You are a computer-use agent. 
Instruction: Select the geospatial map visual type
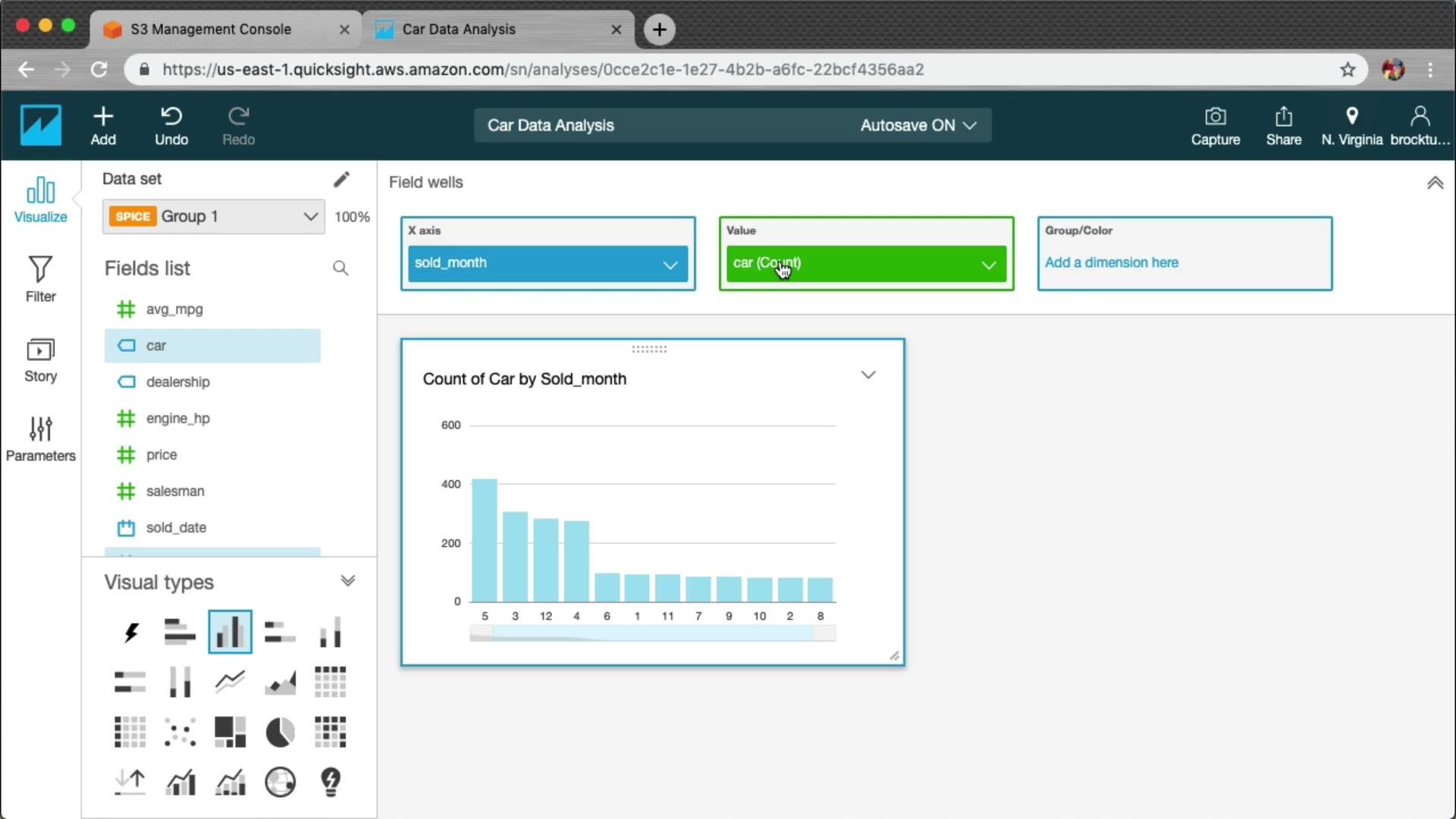pos(280,782)
